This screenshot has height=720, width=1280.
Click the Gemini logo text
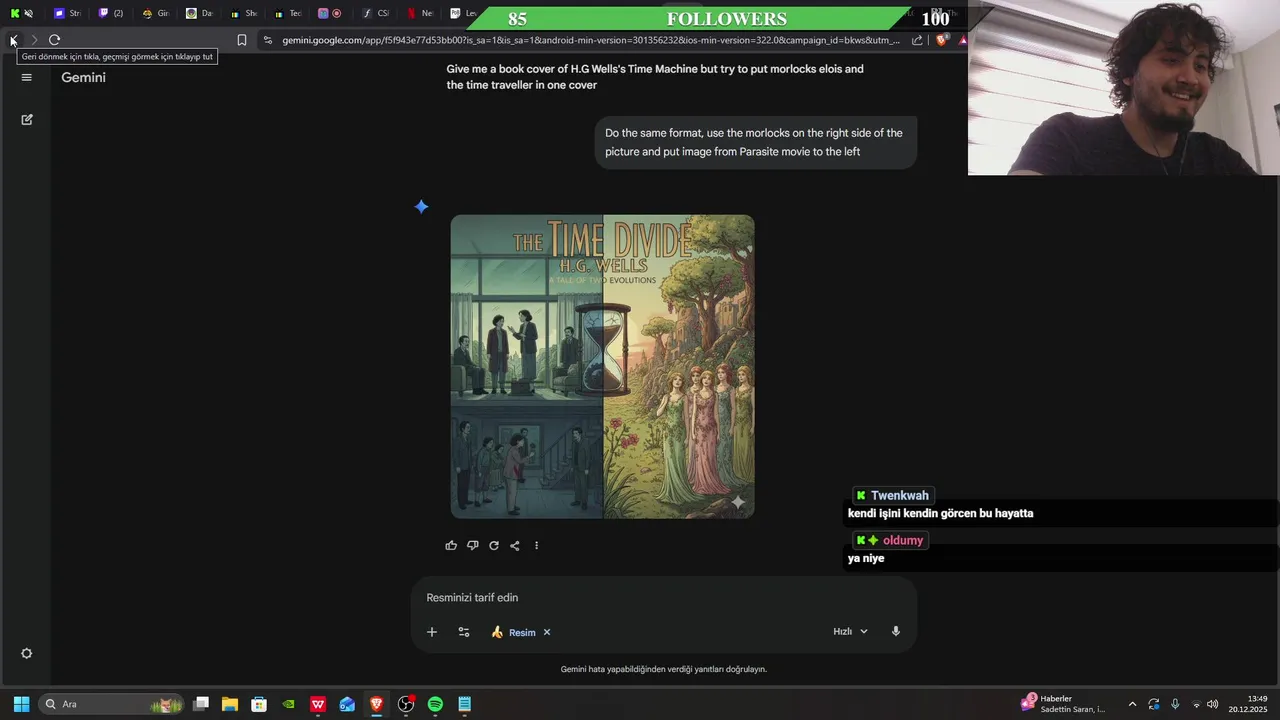point(83,77)
